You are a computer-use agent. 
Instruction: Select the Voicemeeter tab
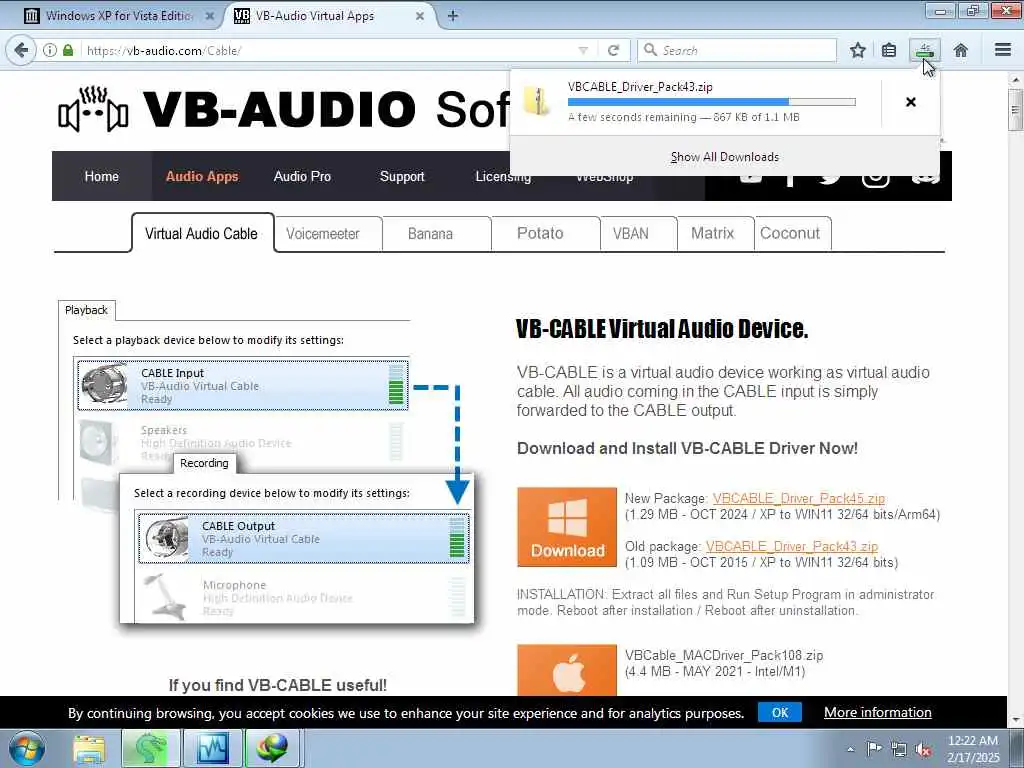pyautogui.click(x=323, y=234)
